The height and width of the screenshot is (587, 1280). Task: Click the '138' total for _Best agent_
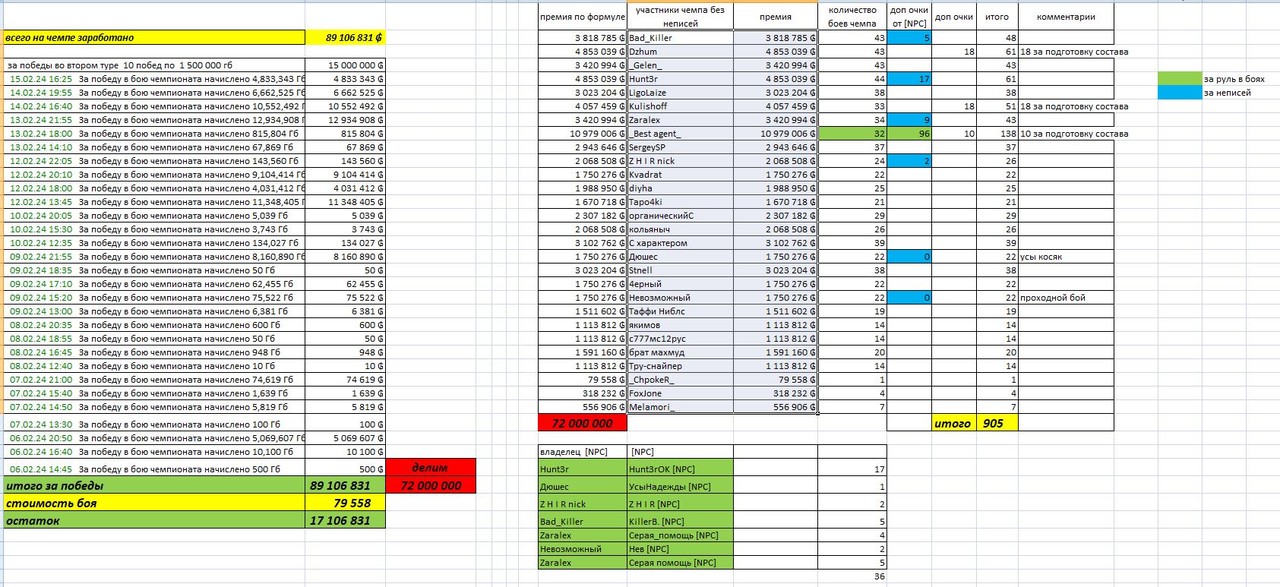tap(998, 133)
